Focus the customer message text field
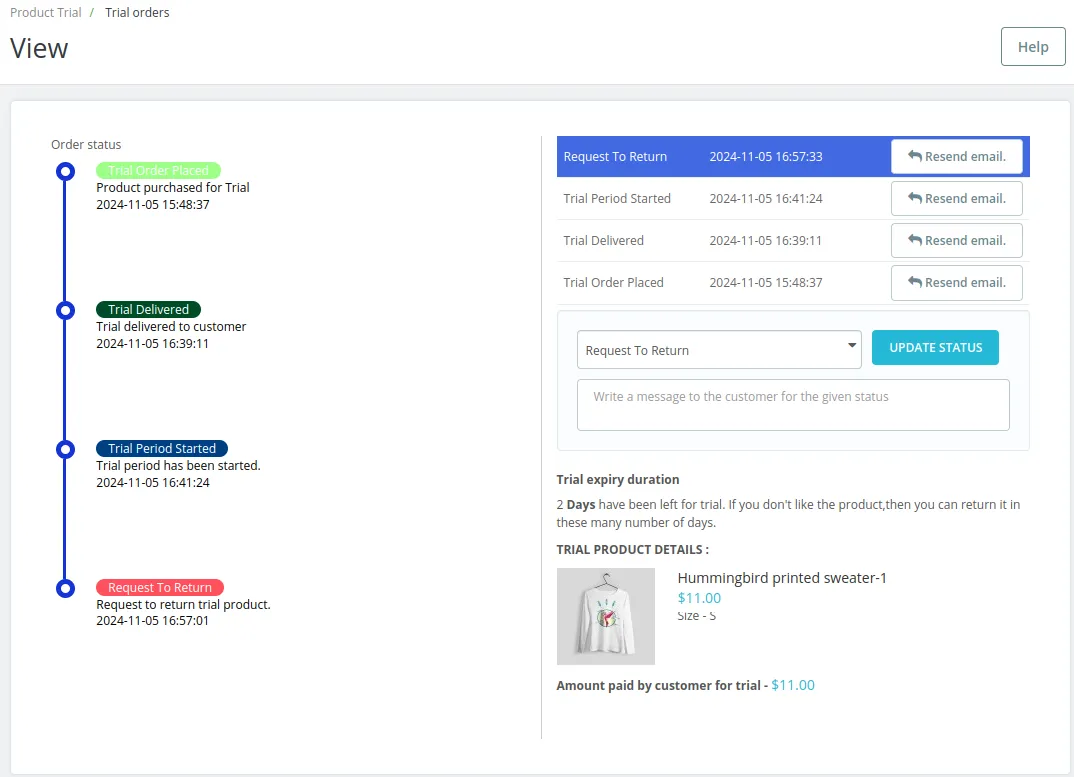 click(x=792, y=405)
